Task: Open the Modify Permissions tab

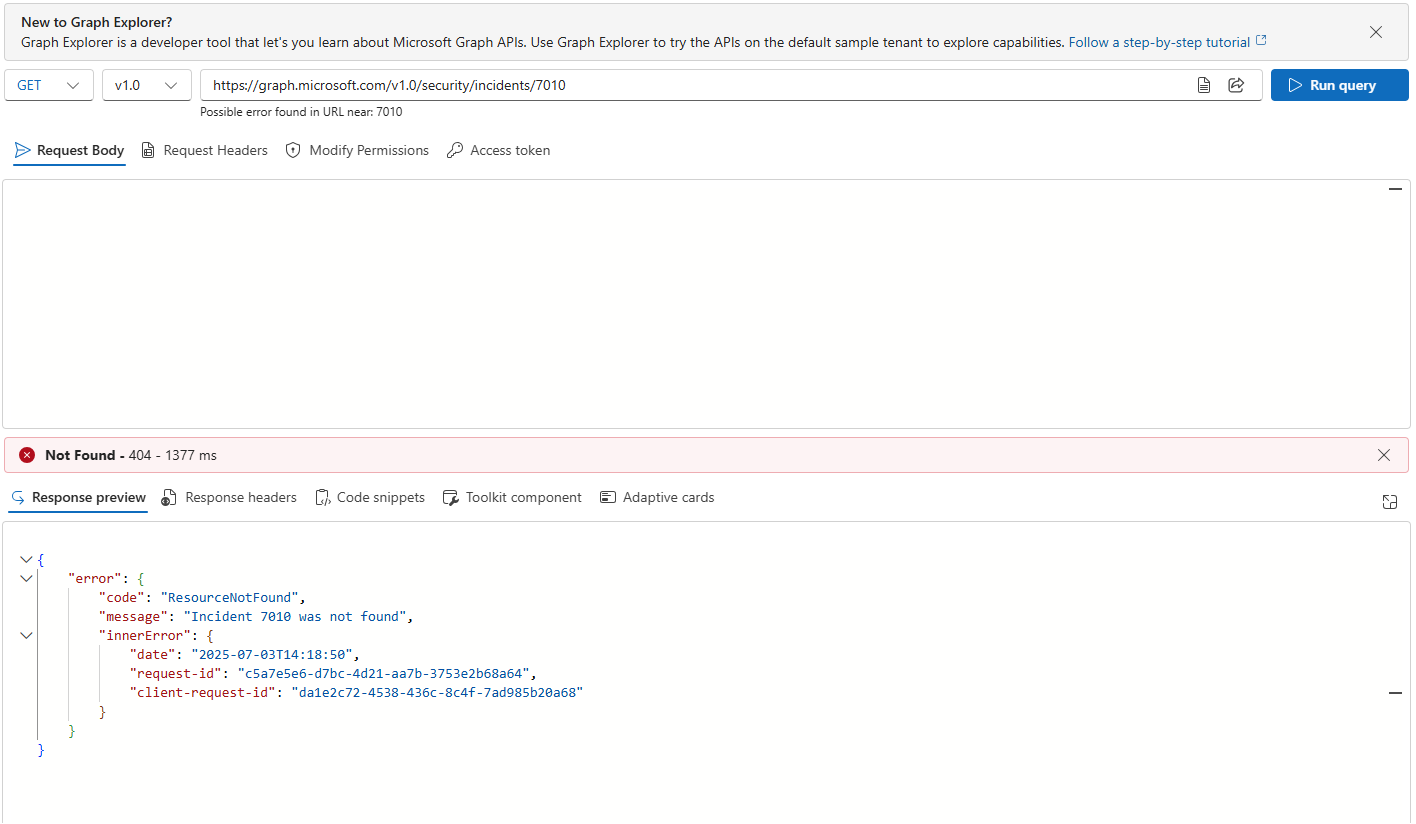Action: point(357,150)
